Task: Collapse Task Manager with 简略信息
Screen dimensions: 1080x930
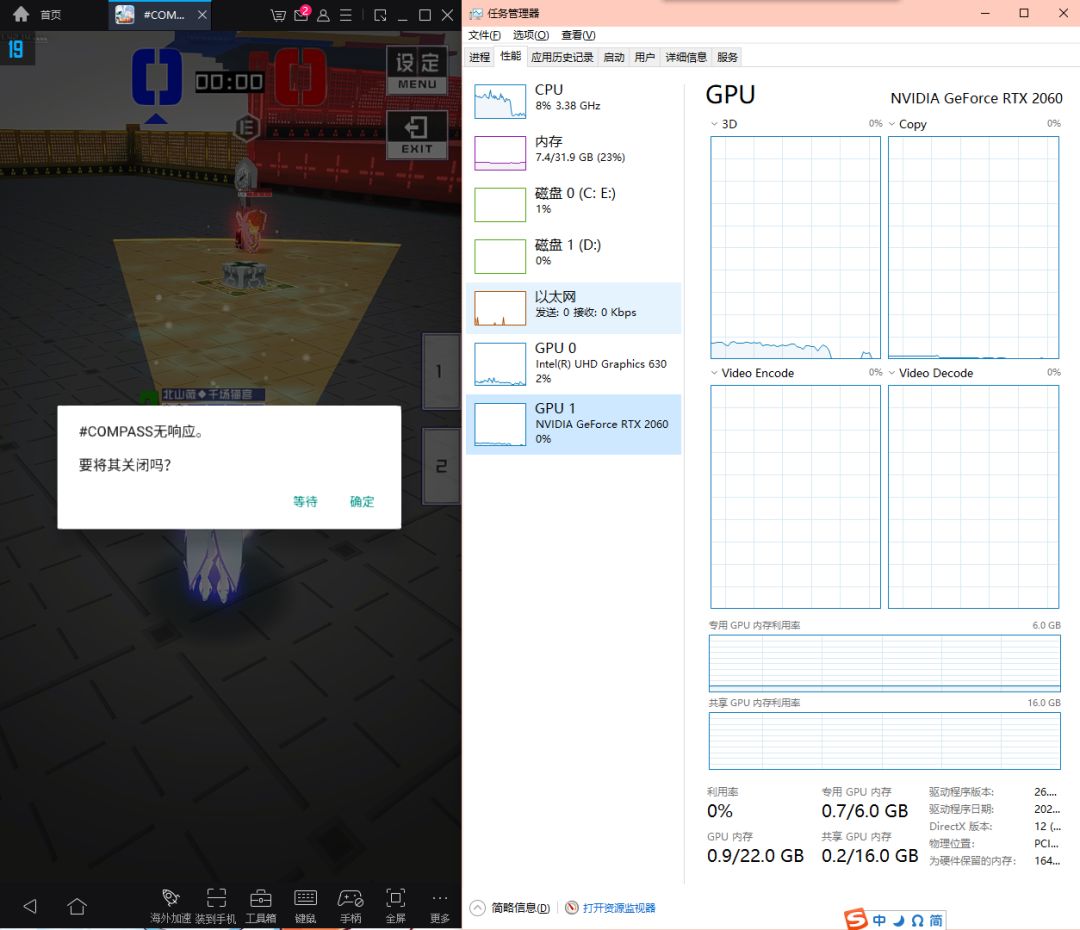Action: coord(510,908)
